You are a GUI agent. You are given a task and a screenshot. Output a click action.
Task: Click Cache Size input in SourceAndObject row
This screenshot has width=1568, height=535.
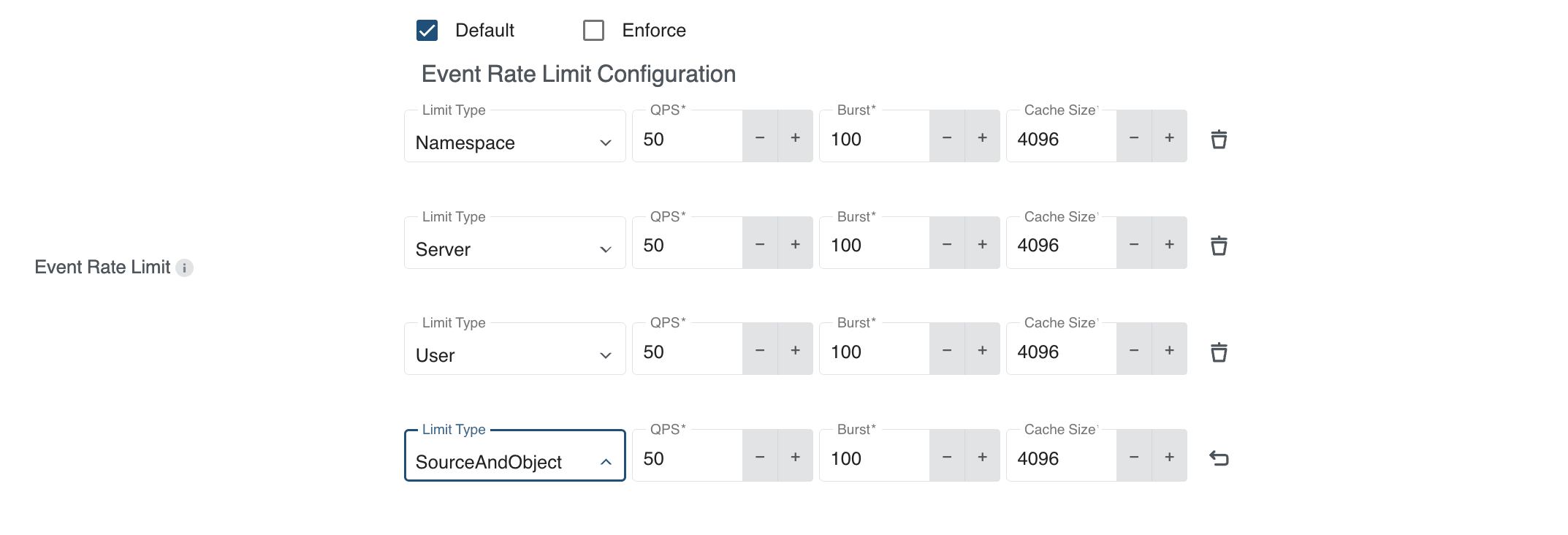coord(1061,458)
